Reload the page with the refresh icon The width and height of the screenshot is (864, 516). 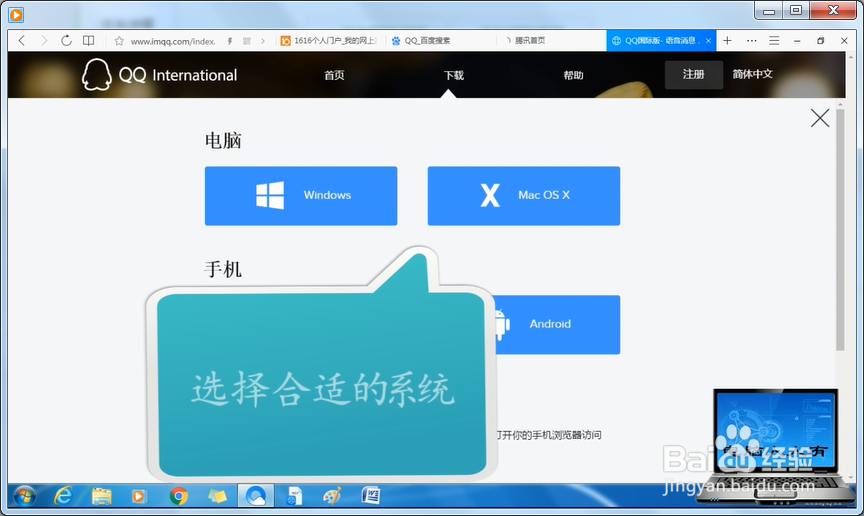tap(66, 41)
